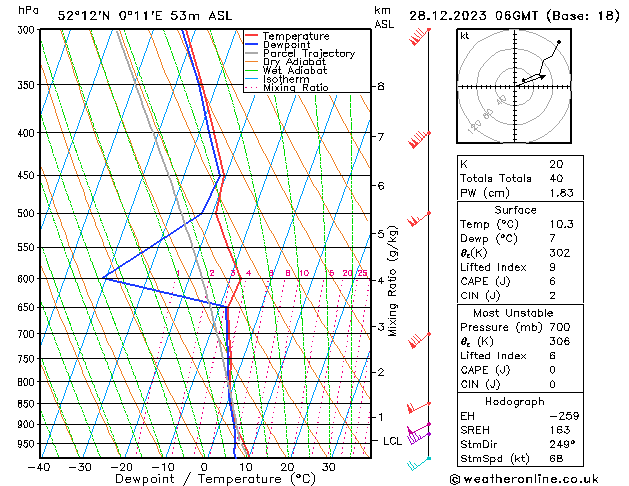
Task: Click the 300 pressure level label
Action: (28, 30)
